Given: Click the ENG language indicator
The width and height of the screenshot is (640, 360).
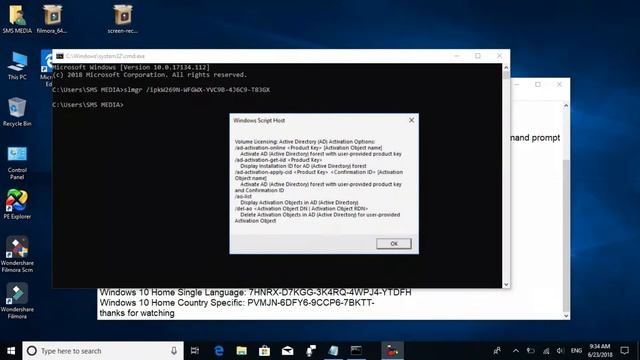Looking at the screenshot, I should pos(576,351).
